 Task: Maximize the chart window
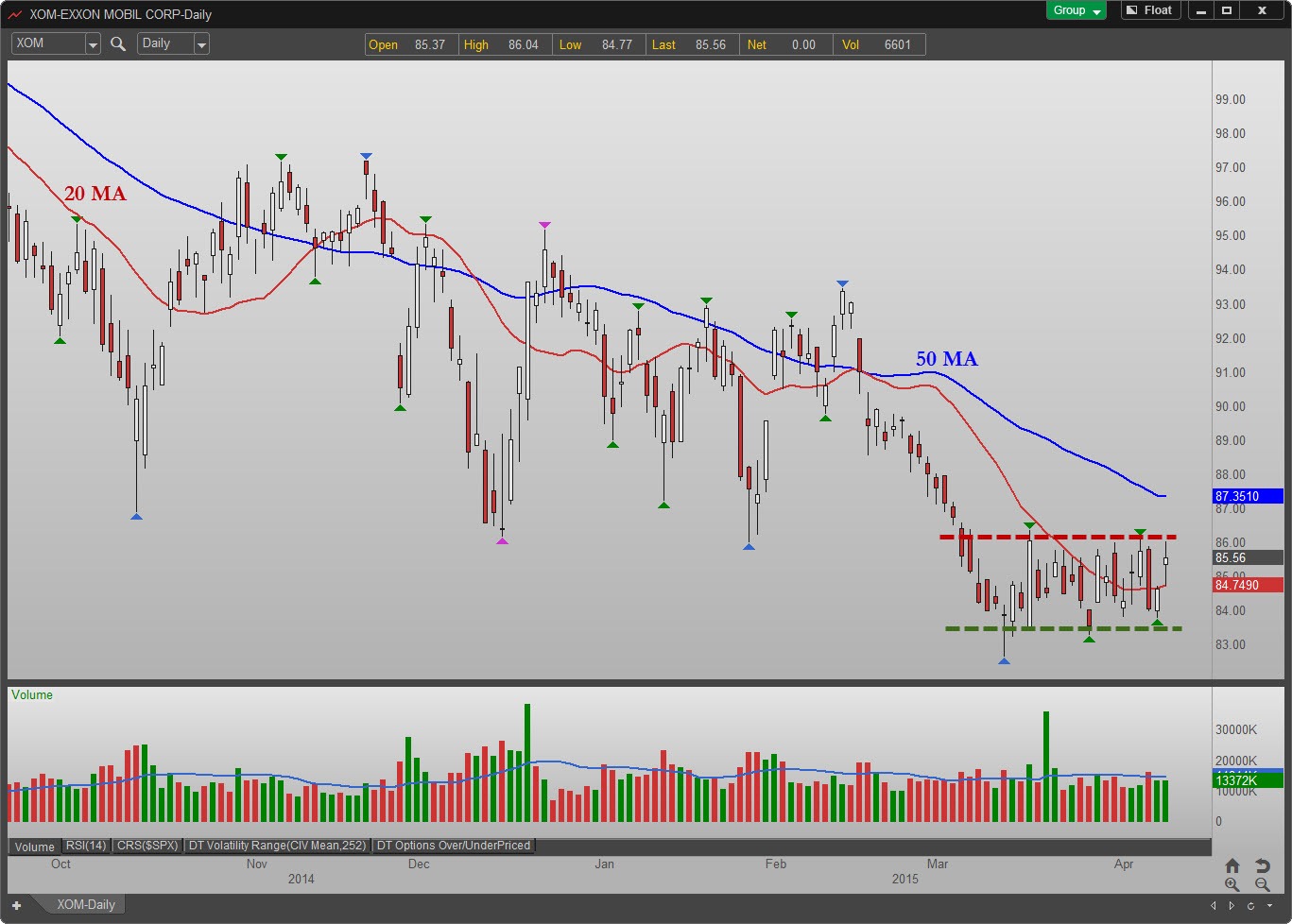tap(1227, 10)
